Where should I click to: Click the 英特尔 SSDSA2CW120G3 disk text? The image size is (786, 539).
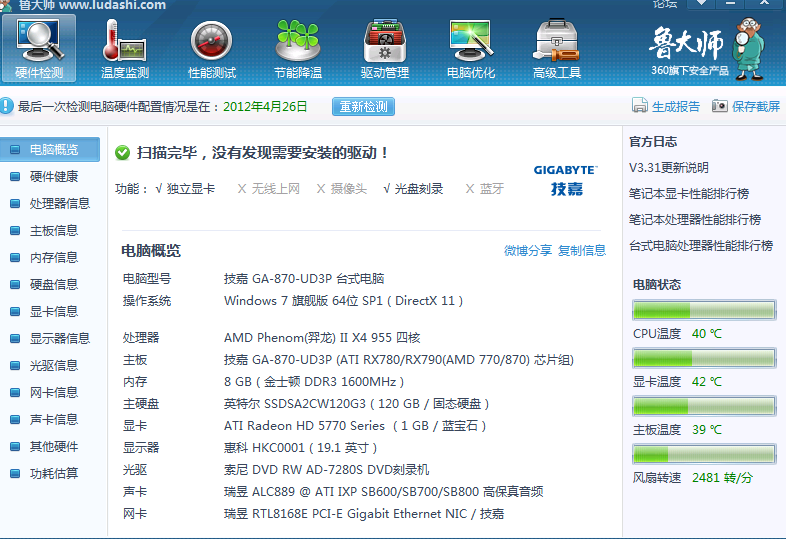click(x=356, y=404)
